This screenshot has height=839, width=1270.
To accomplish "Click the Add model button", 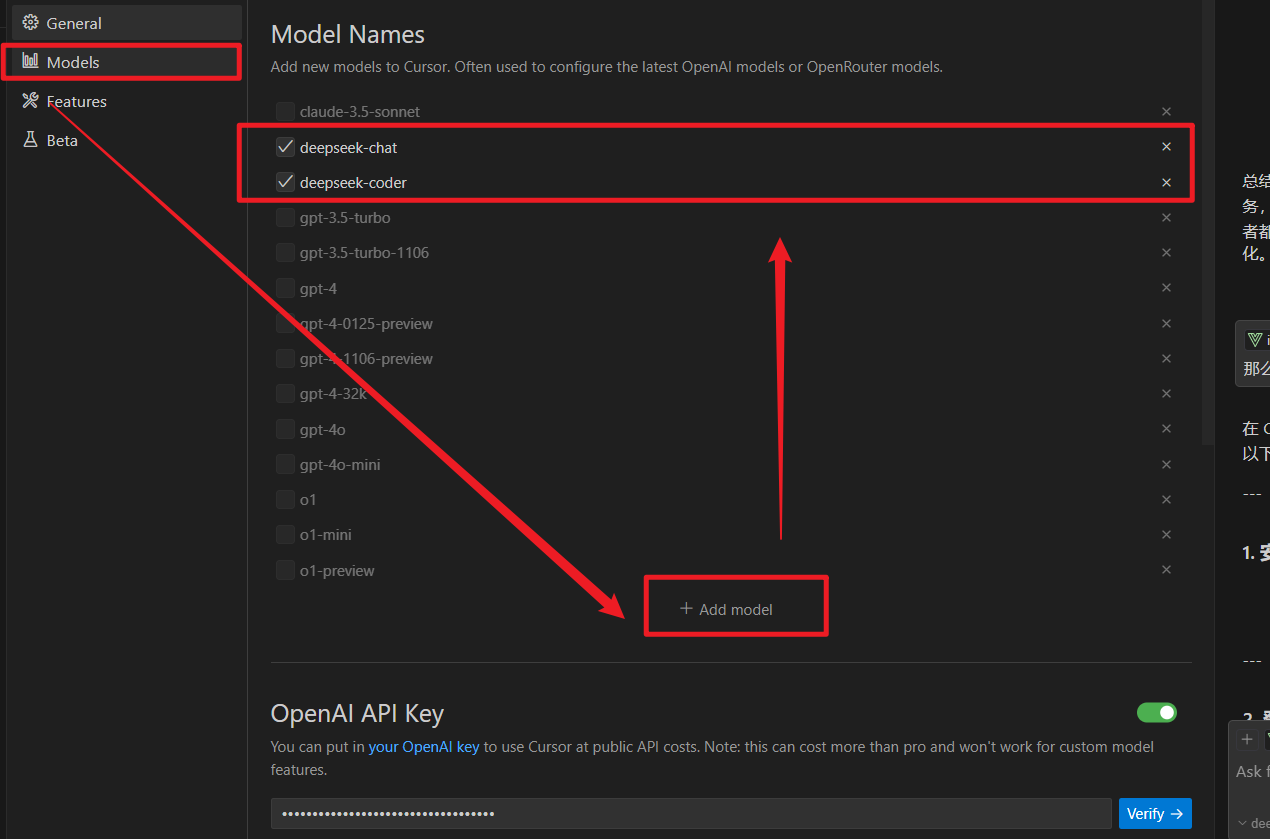I will pos(727,609).
